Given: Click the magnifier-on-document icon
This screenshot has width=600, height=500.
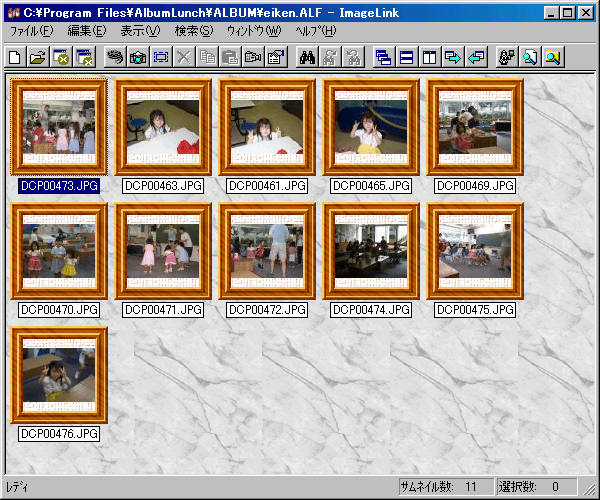Looking at the screenshot, I should (530, 58).
